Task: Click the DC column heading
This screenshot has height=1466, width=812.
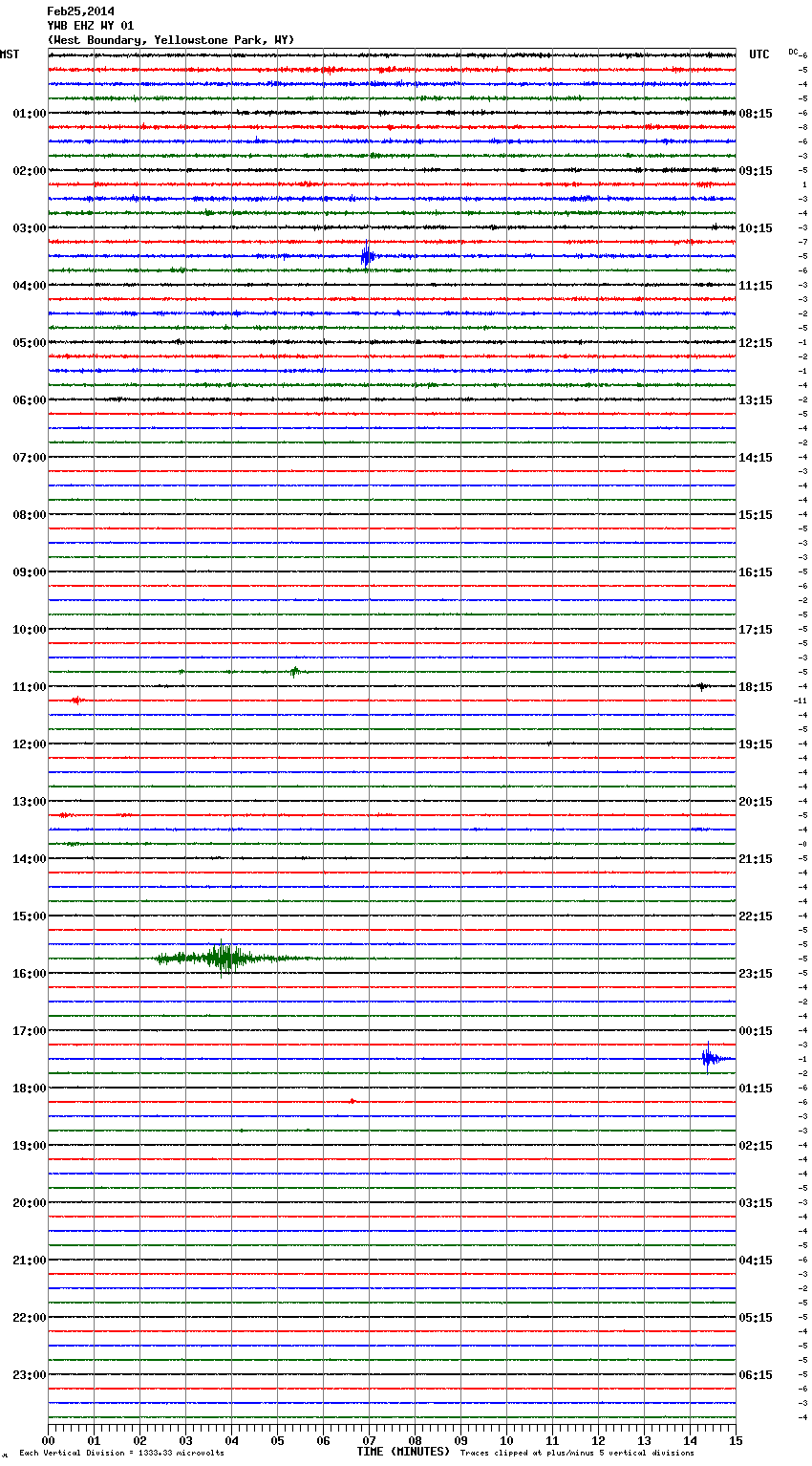Action: [793, 52]
